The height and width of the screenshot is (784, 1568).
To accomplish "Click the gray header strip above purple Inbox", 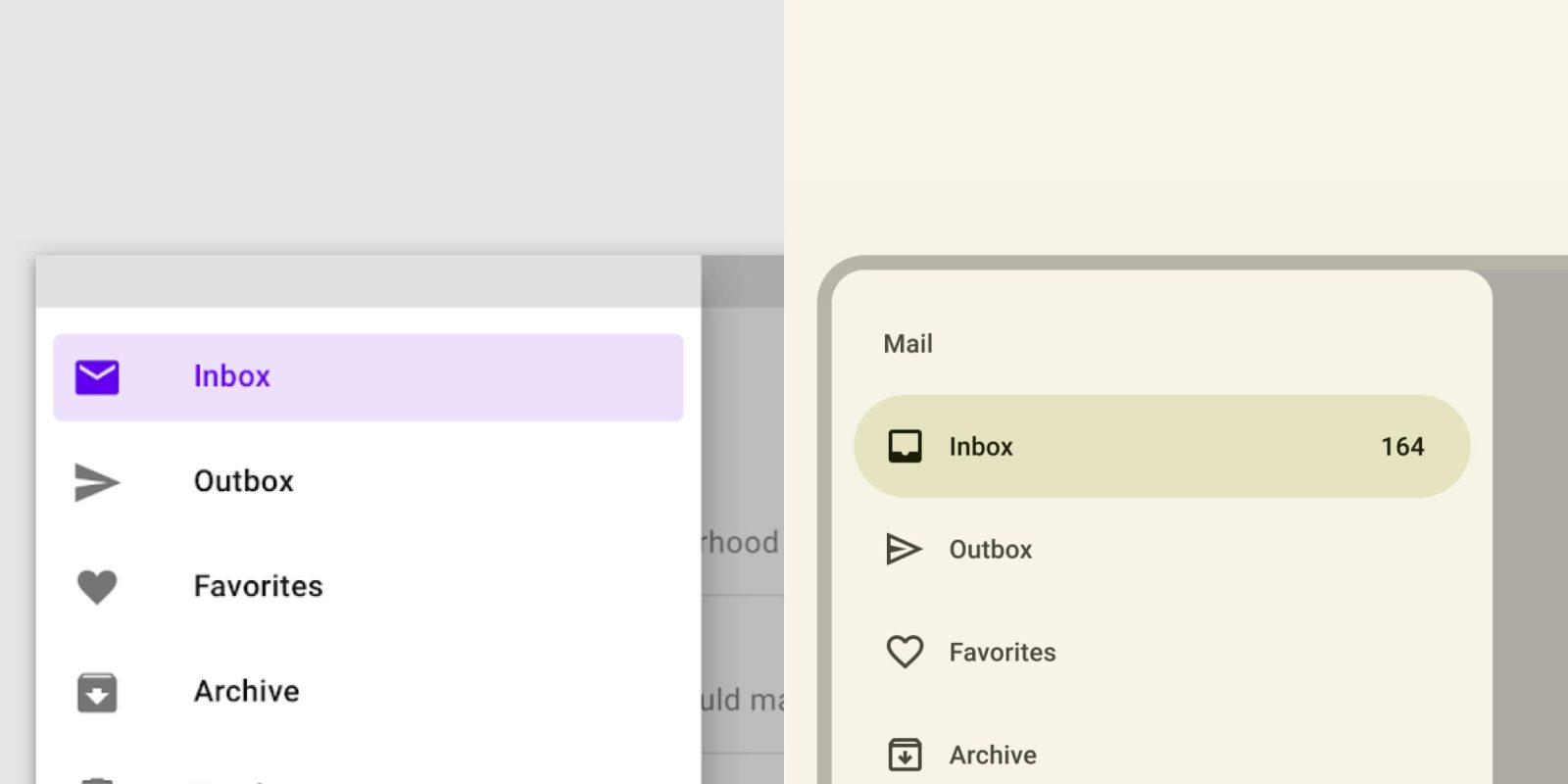I will pos(367,282).
